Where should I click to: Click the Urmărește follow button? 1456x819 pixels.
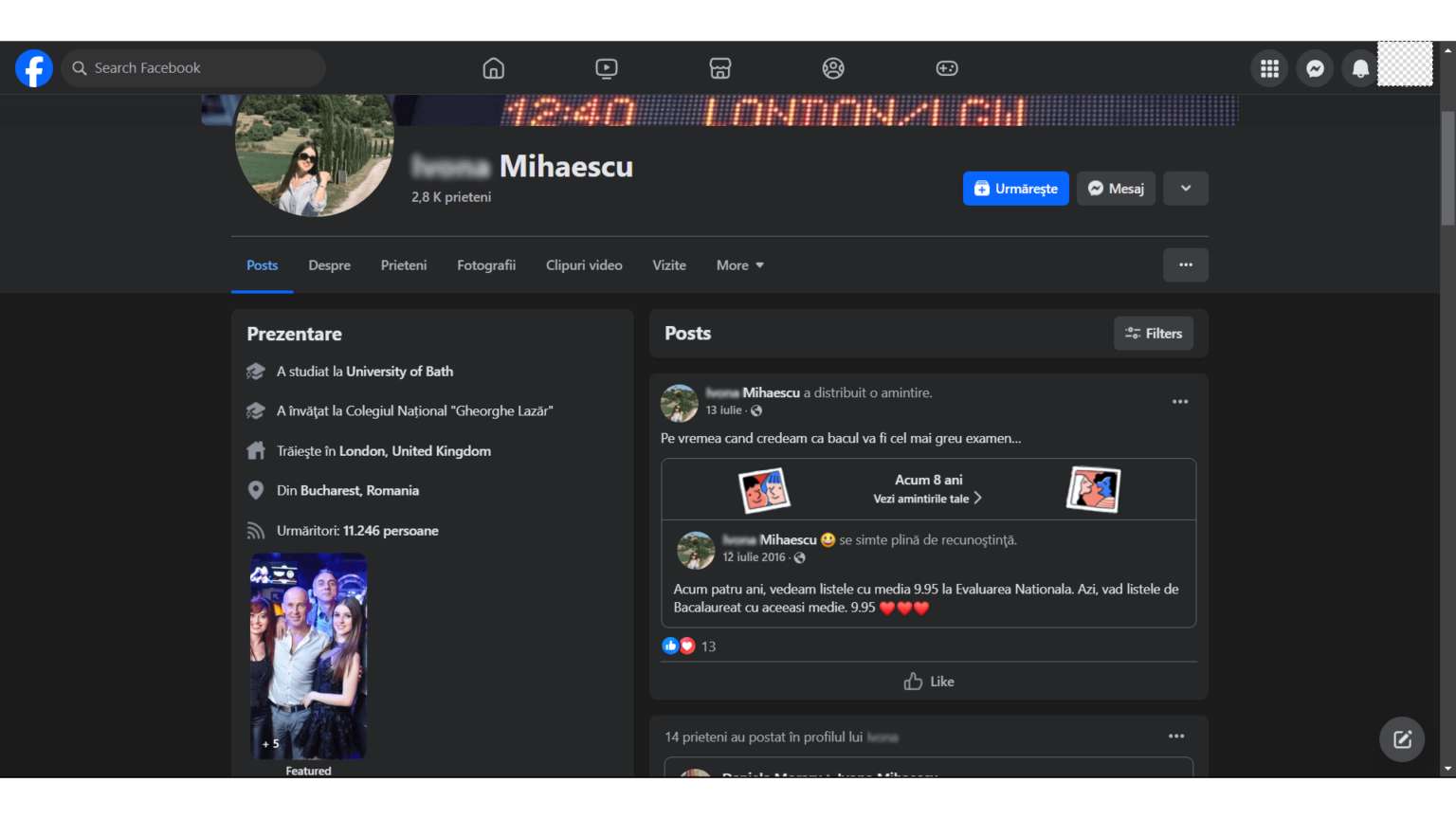(x=1016, y=189)
